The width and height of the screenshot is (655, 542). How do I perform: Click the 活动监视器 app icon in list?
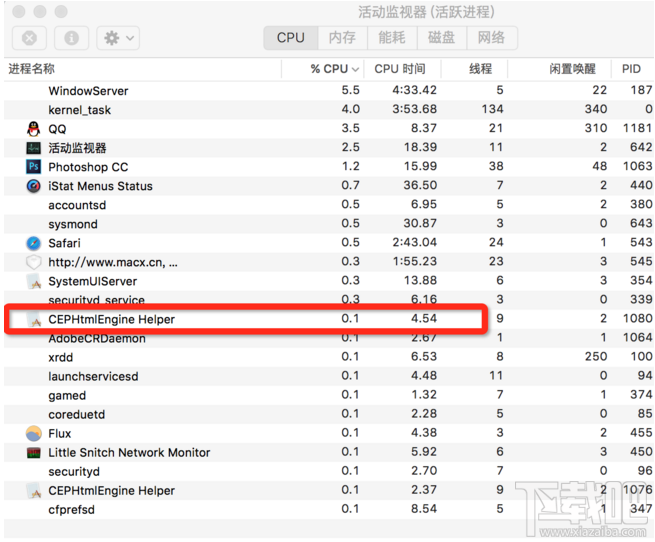coord(33,148)
